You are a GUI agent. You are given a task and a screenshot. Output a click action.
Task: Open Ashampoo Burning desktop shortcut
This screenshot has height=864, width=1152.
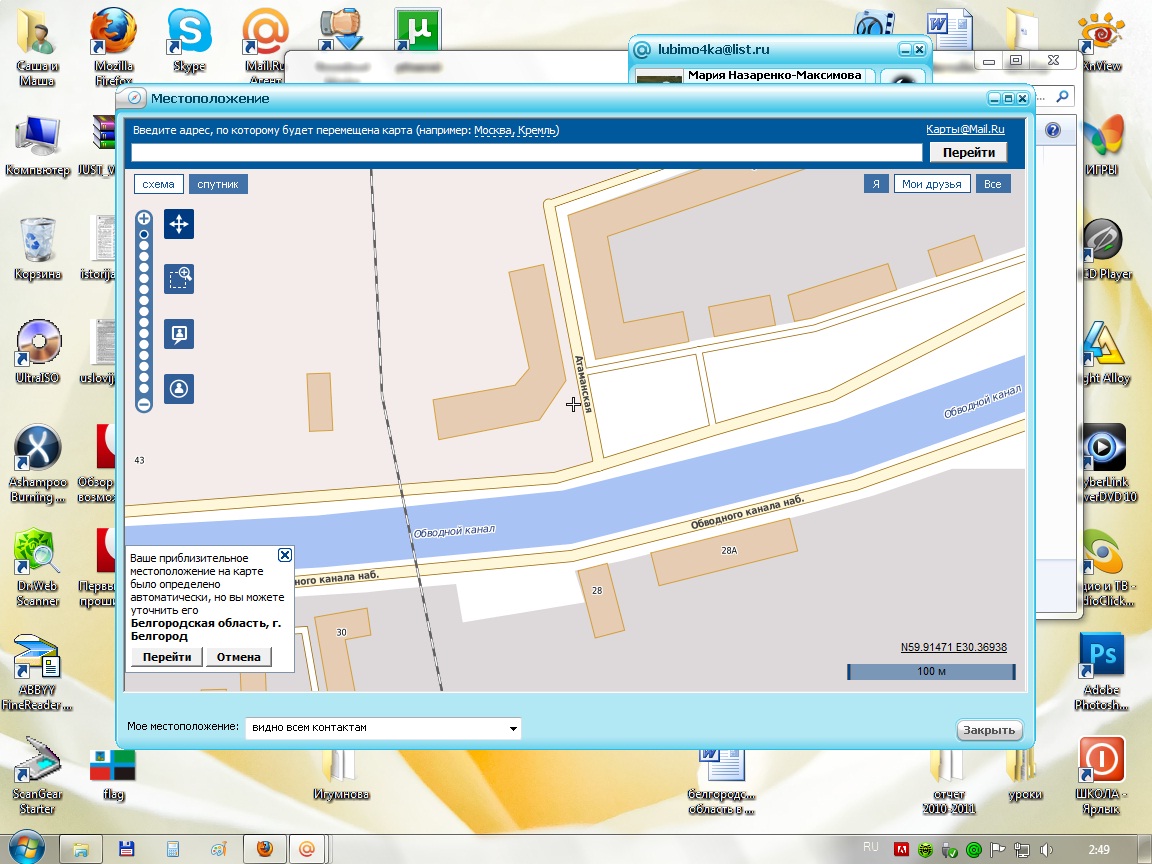[x=37, y=463]
